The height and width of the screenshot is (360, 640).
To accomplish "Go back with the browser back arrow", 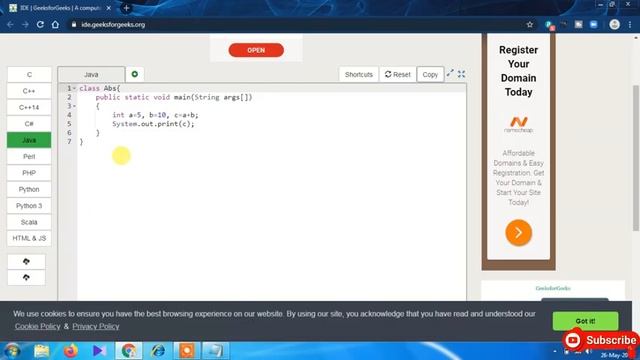I will 10,24.
